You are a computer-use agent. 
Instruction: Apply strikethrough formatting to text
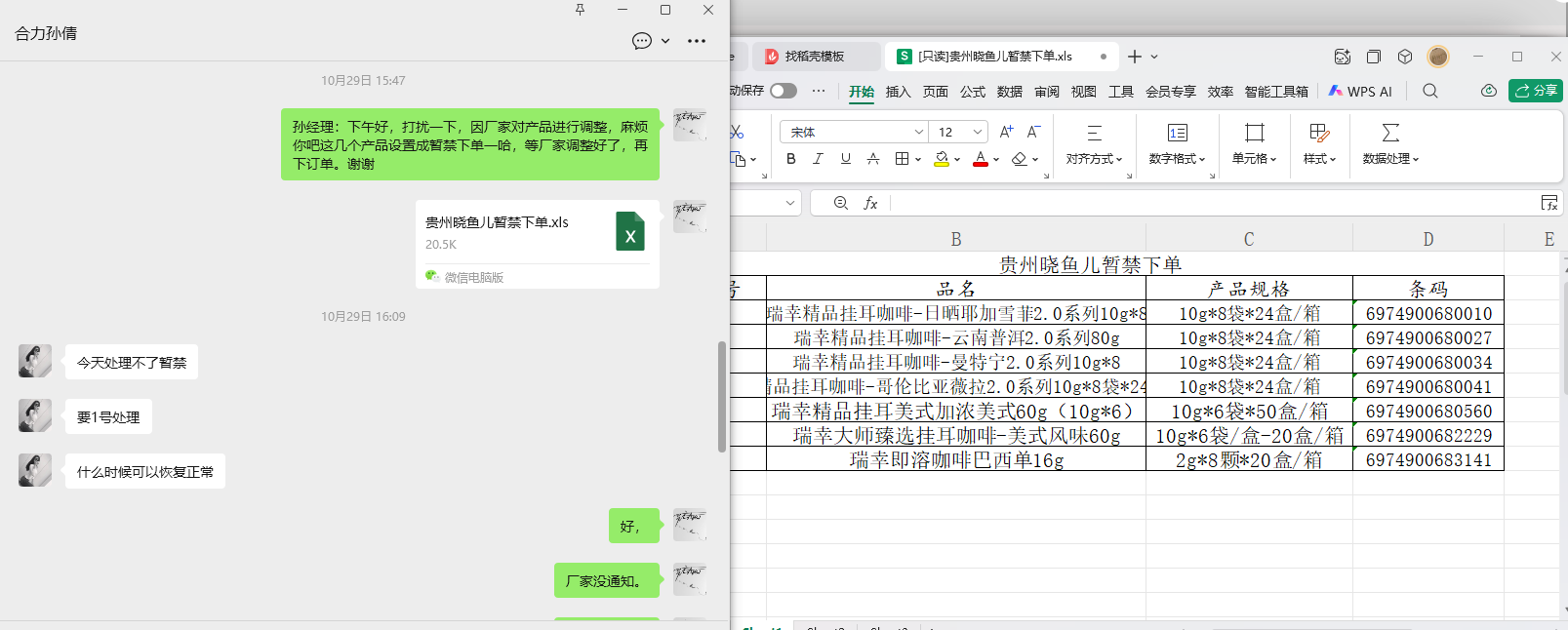873,159
